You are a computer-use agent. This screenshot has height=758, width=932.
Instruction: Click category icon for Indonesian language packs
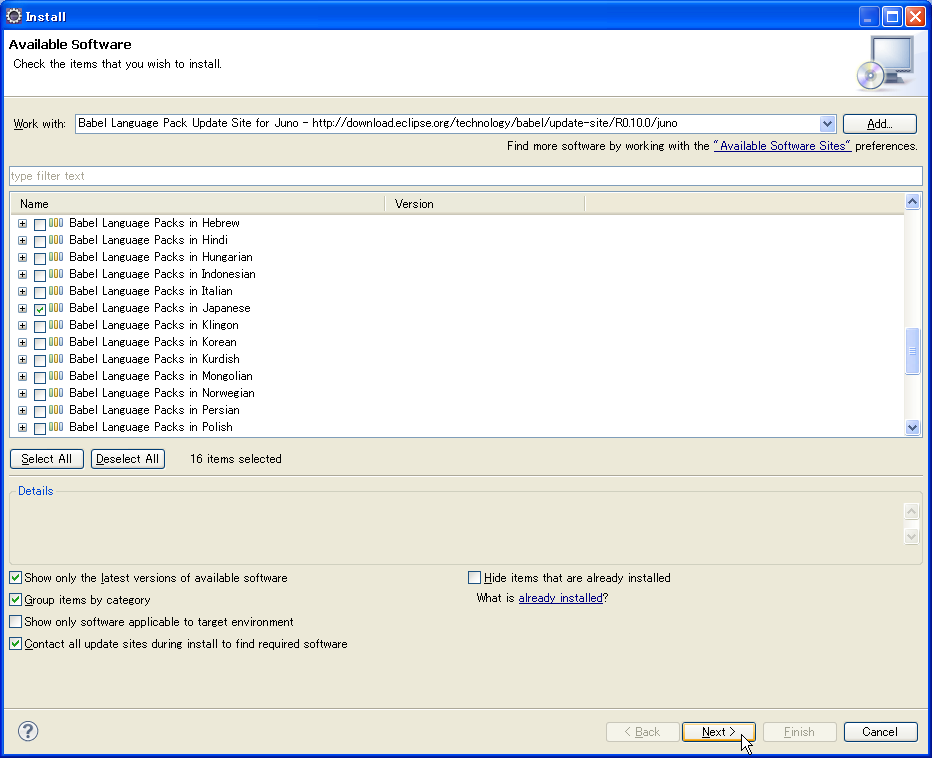click(x=56, y=274)
